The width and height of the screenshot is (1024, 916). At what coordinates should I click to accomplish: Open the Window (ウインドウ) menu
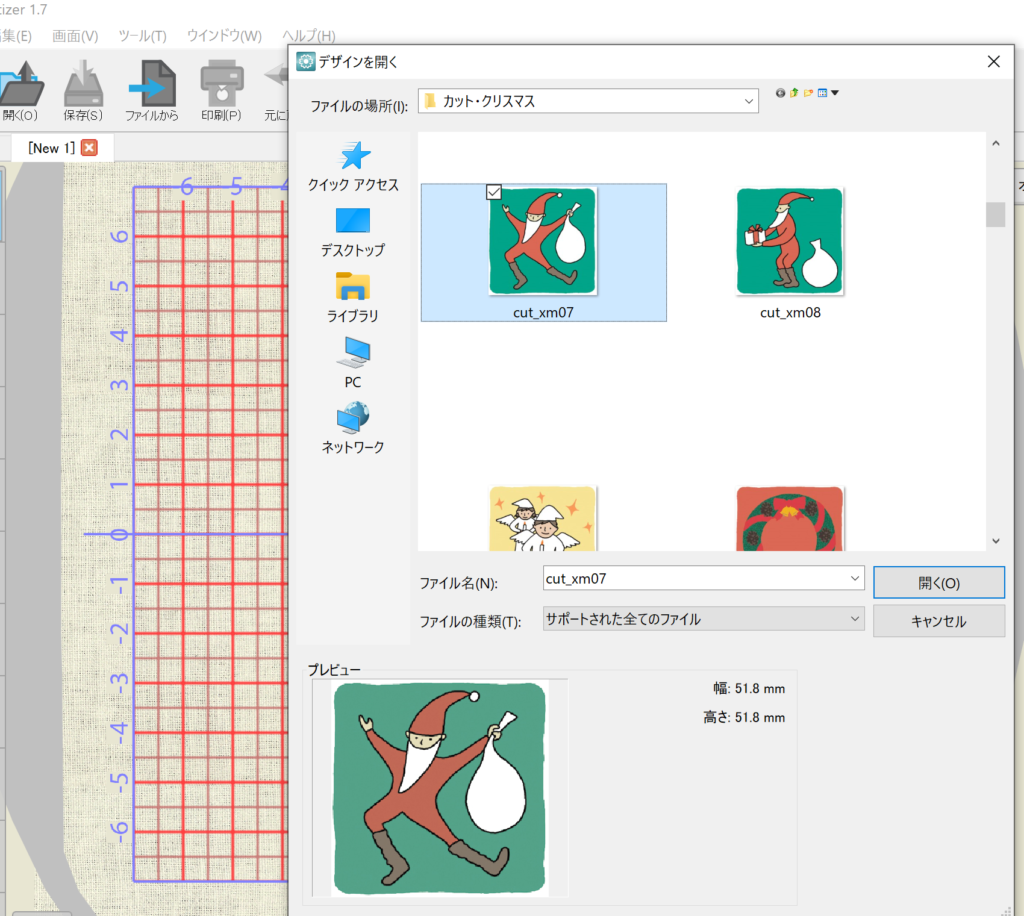[224, 36]
